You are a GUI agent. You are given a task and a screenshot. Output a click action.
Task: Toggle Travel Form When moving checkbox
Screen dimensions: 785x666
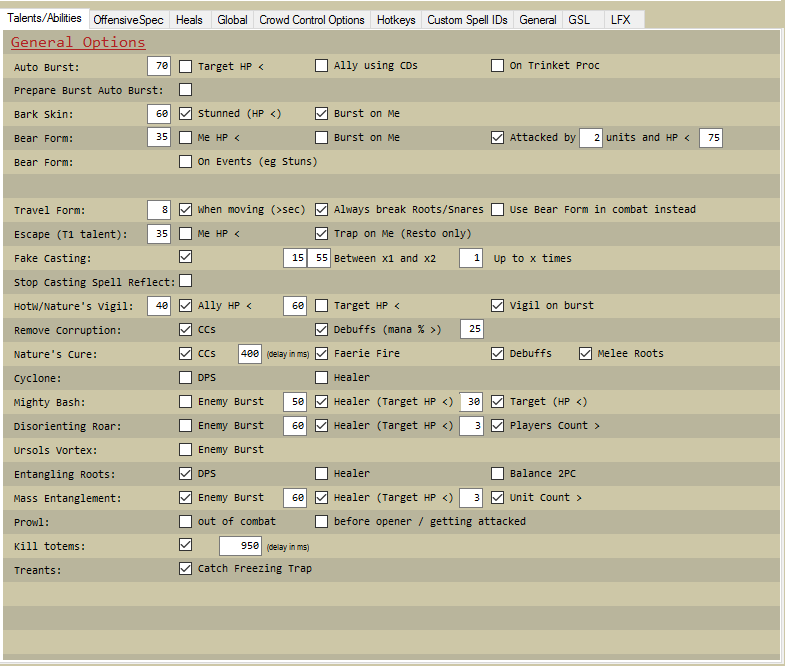[185, 209]
